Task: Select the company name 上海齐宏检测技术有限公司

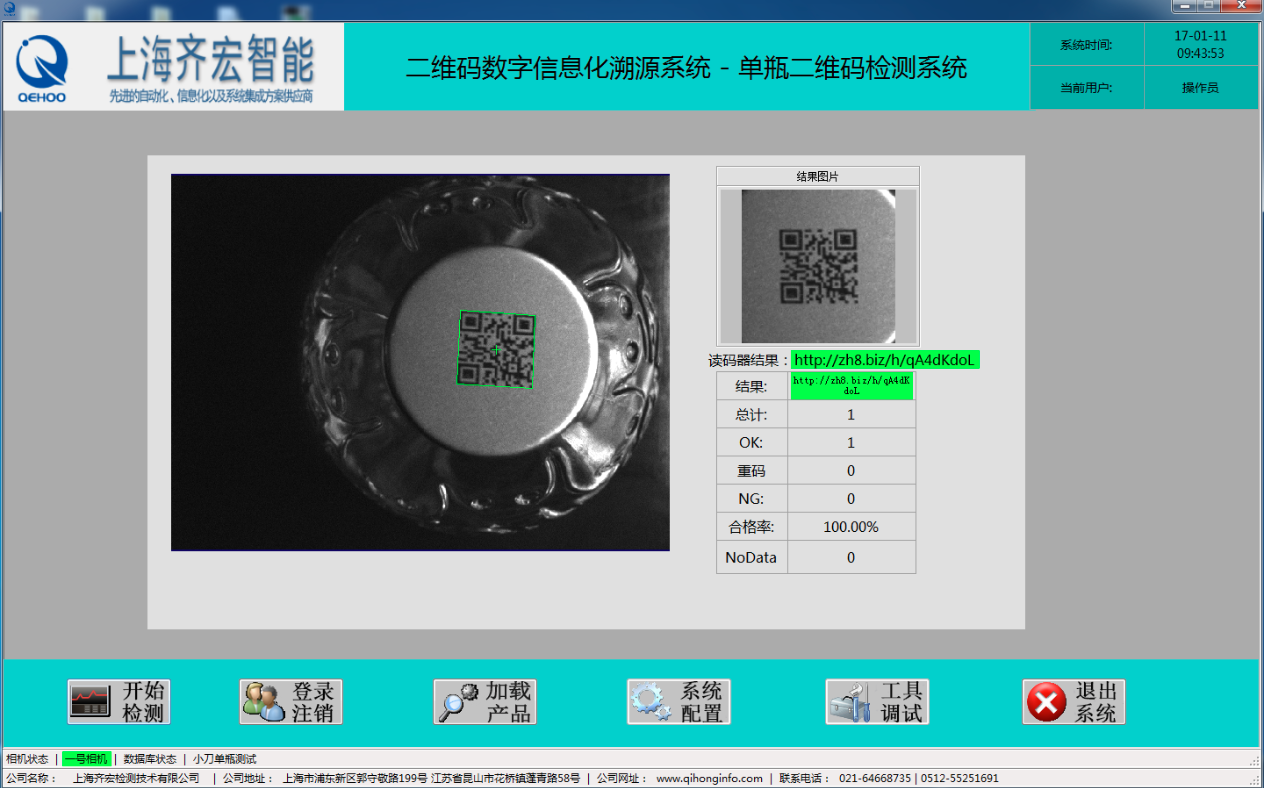Action: (x=136, y=778)
